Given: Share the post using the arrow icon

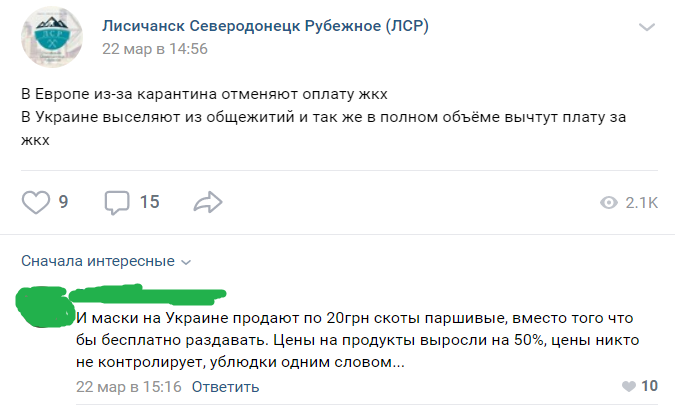Looking at the screenshot, I should coord(206,202).
